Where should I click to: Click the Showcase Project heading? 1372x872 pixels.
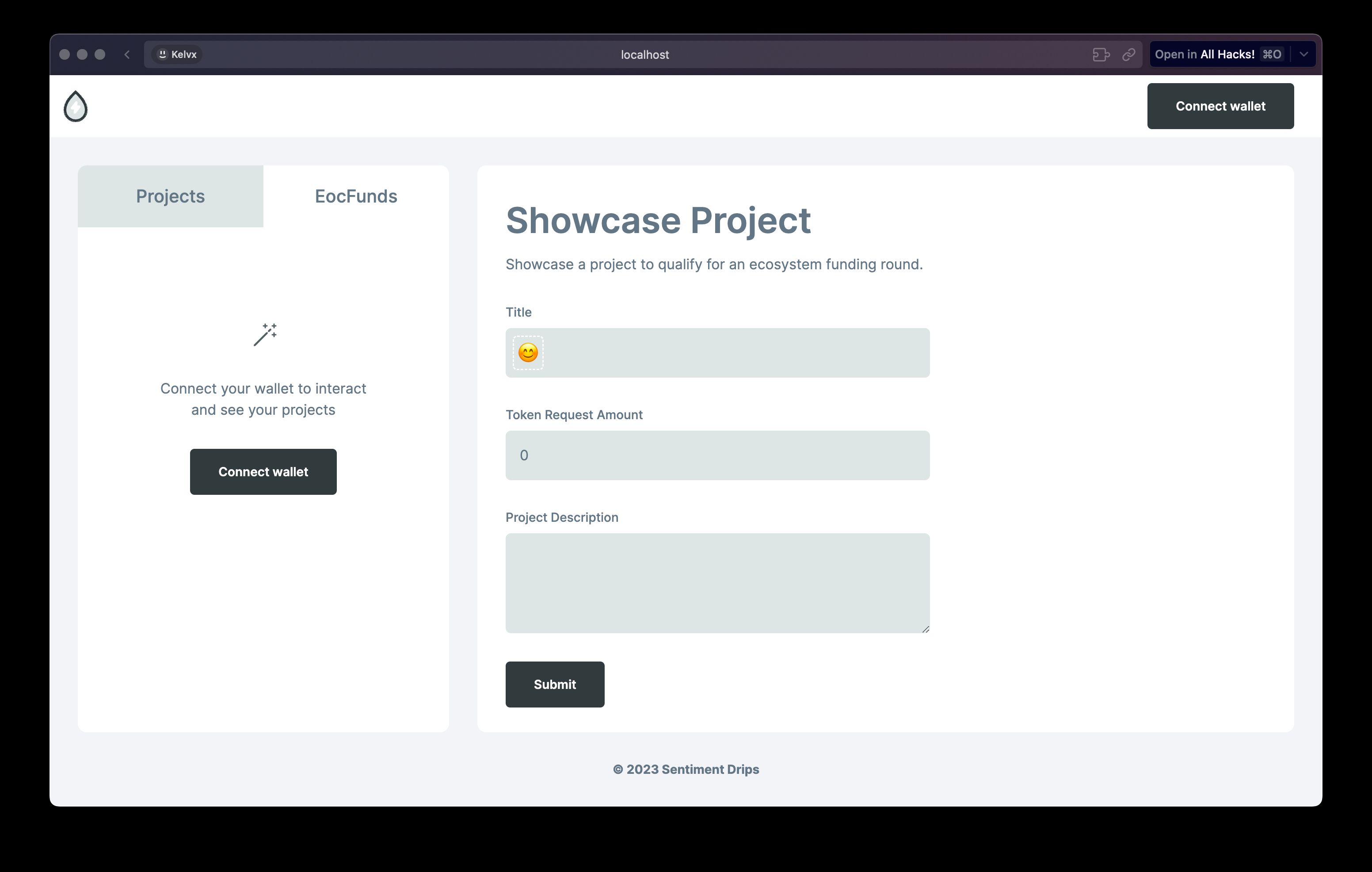coord(658,221)
